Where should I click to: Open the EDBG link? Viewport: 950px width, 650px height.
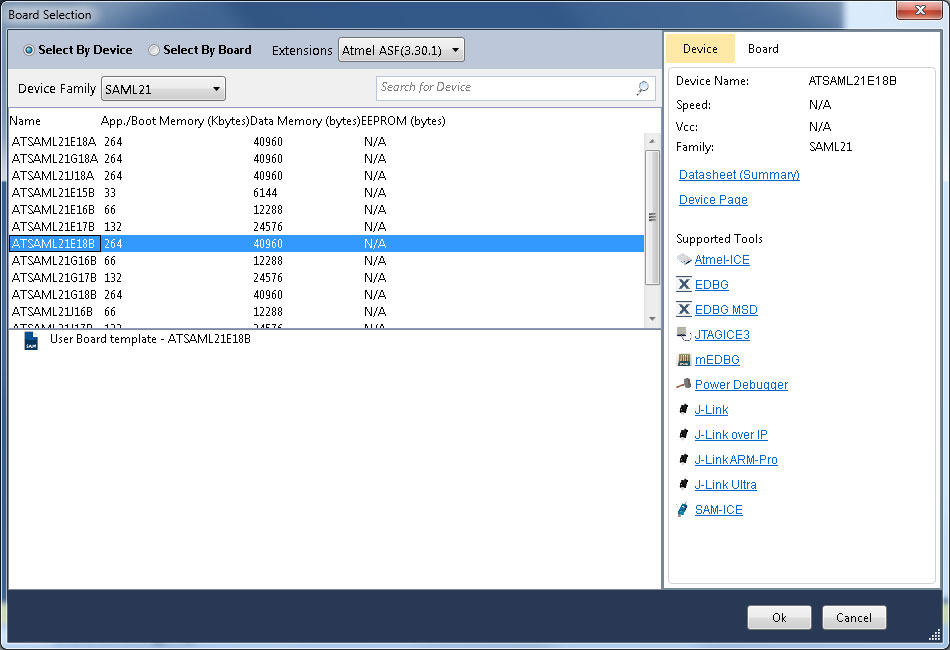click(x=712, y=285)
